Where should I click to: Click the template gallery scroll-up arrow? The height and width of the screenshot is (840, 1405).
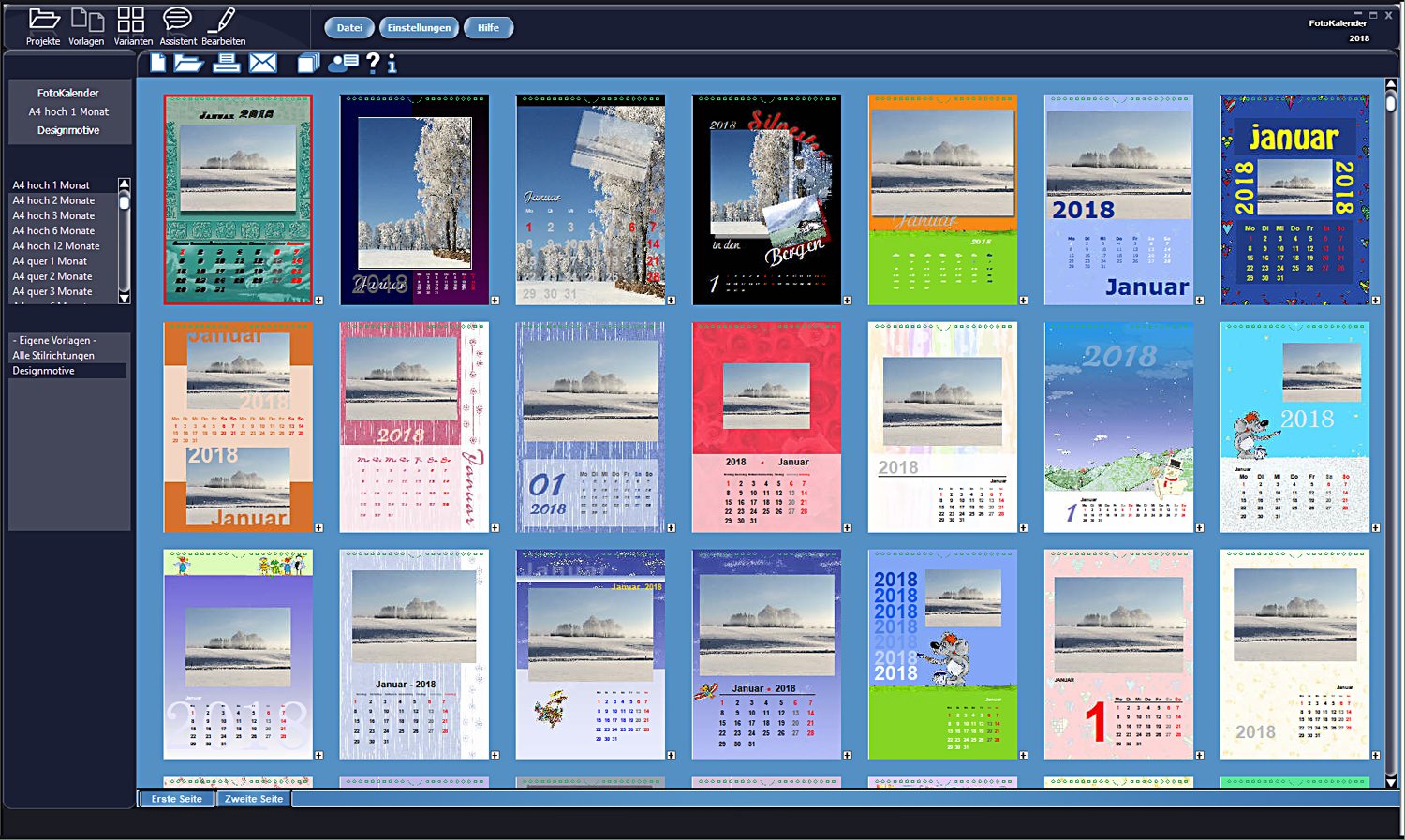pos(1391,84)
